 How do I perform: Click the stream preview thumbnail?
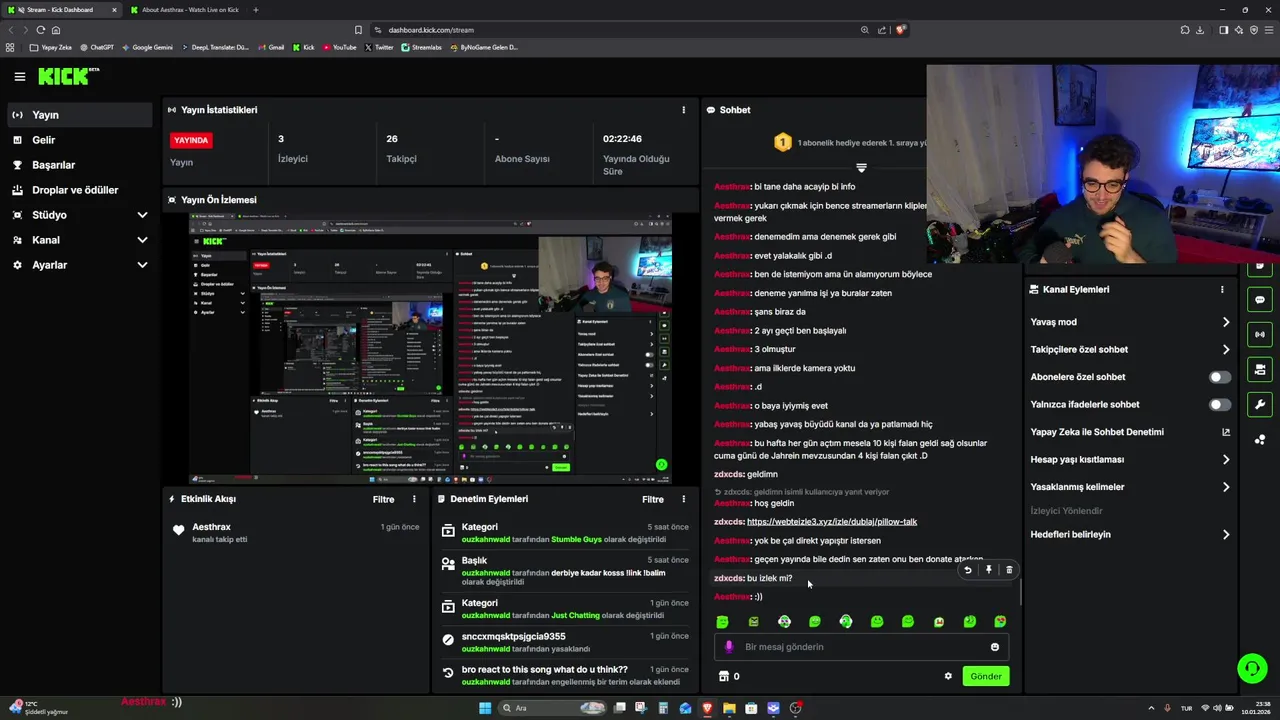pos(430,349)
